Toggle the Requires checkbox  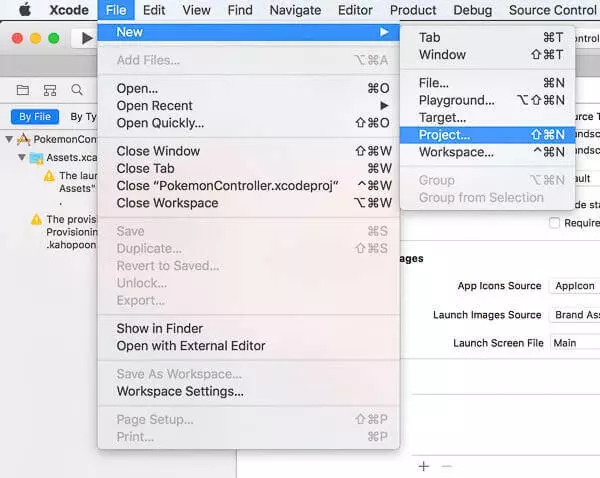coord(554,223)
